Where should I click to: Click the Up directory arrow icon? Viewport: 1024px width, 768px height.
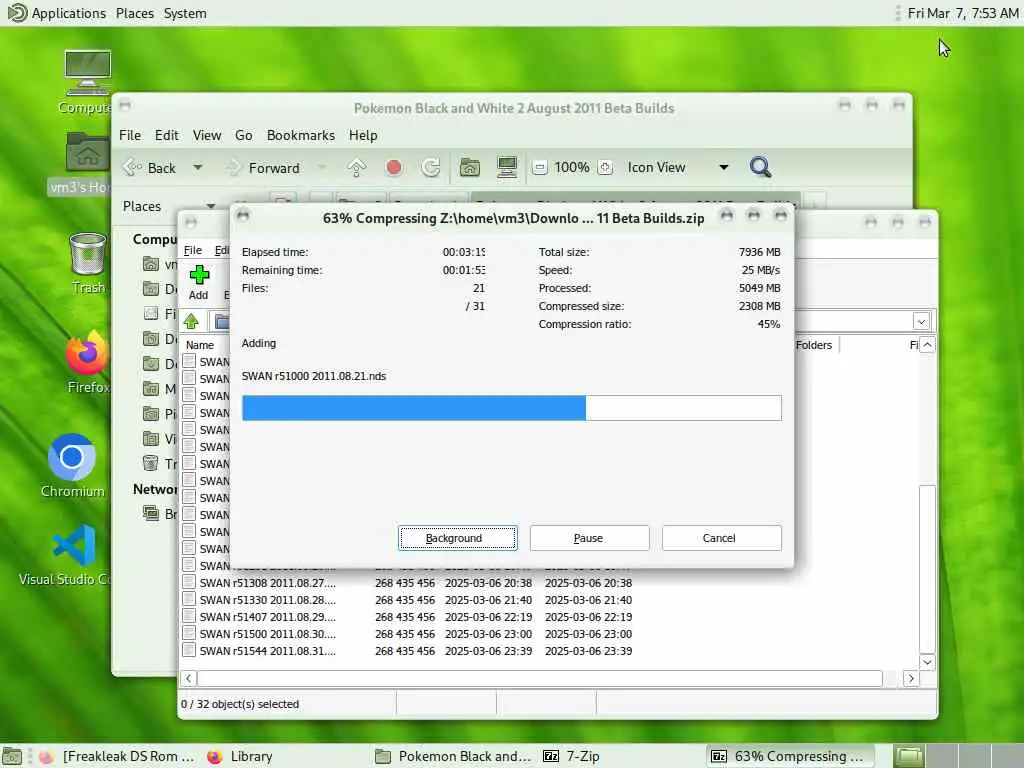[357, 168]
